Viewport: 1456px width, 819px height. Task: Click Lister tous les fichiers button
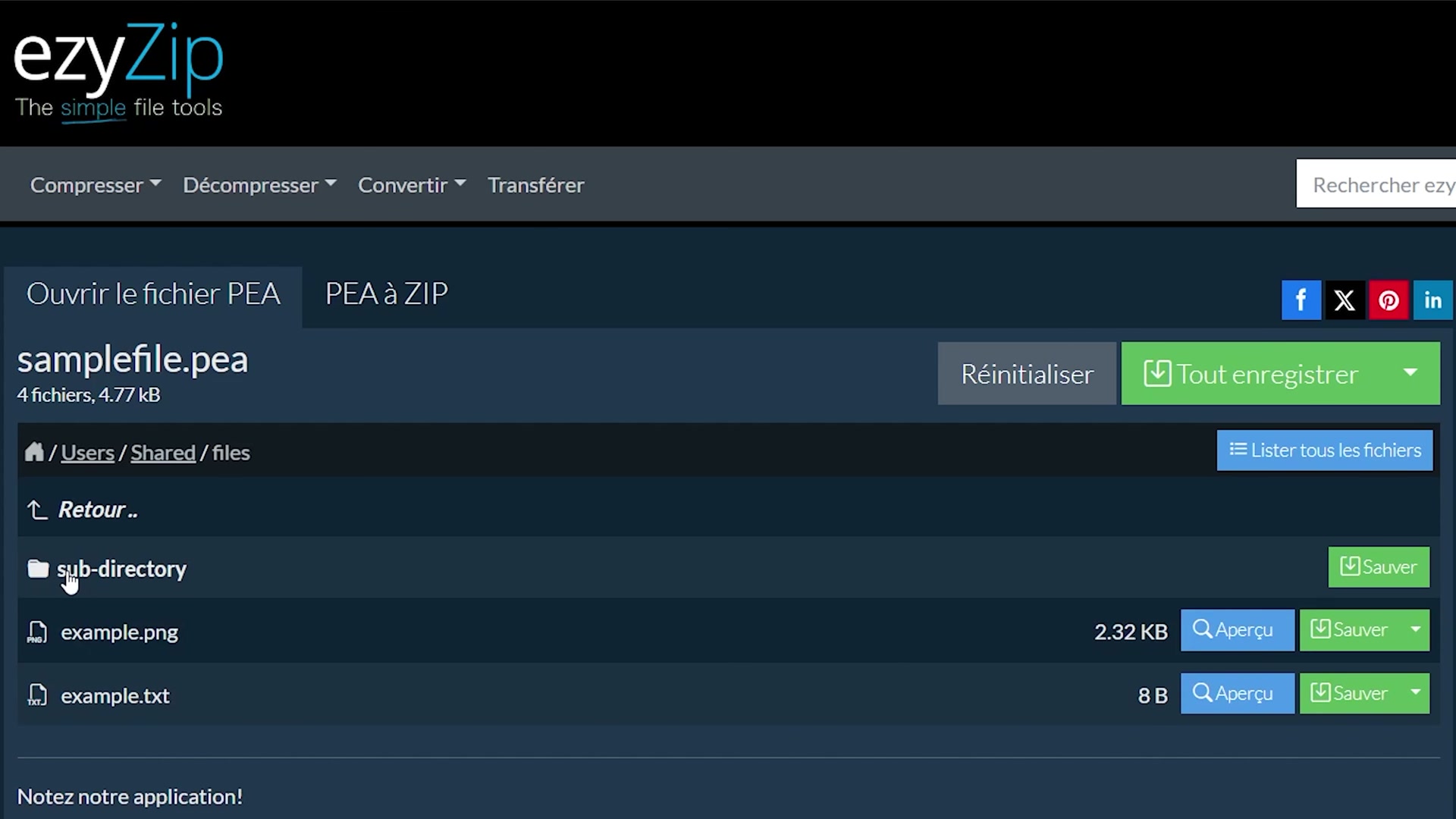[1324, 450]
